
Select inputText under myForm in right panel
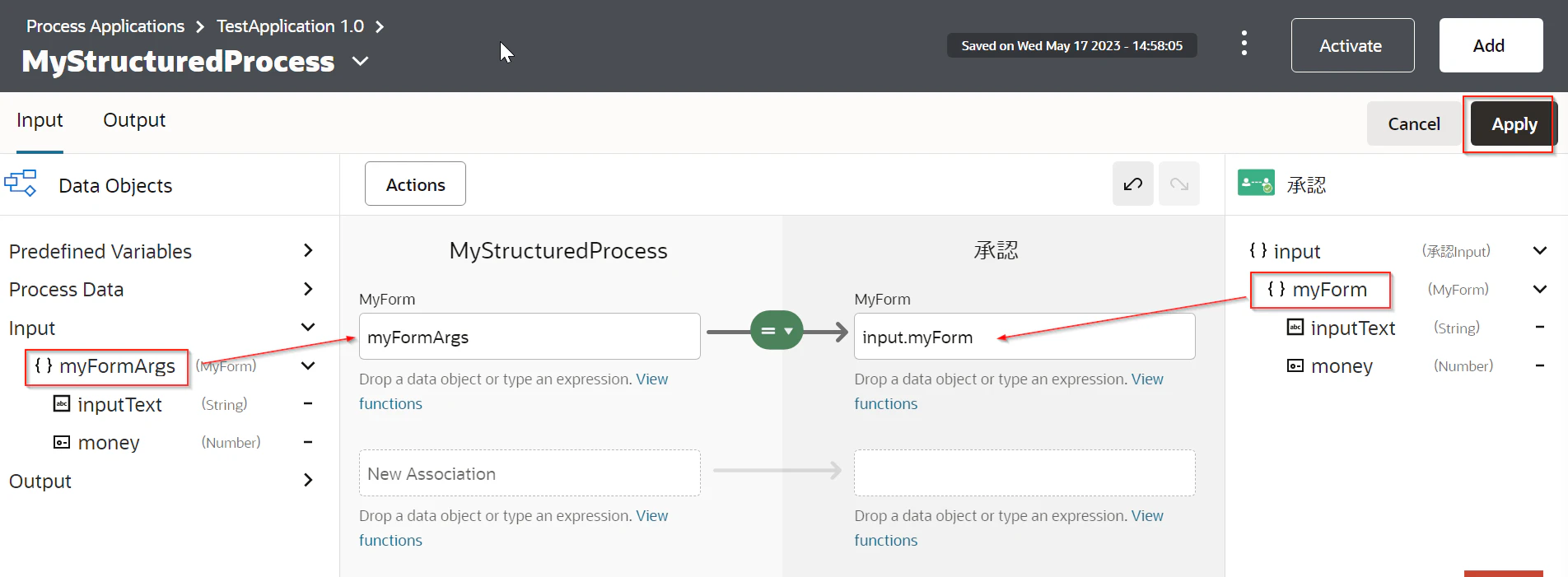point(1353,328)
